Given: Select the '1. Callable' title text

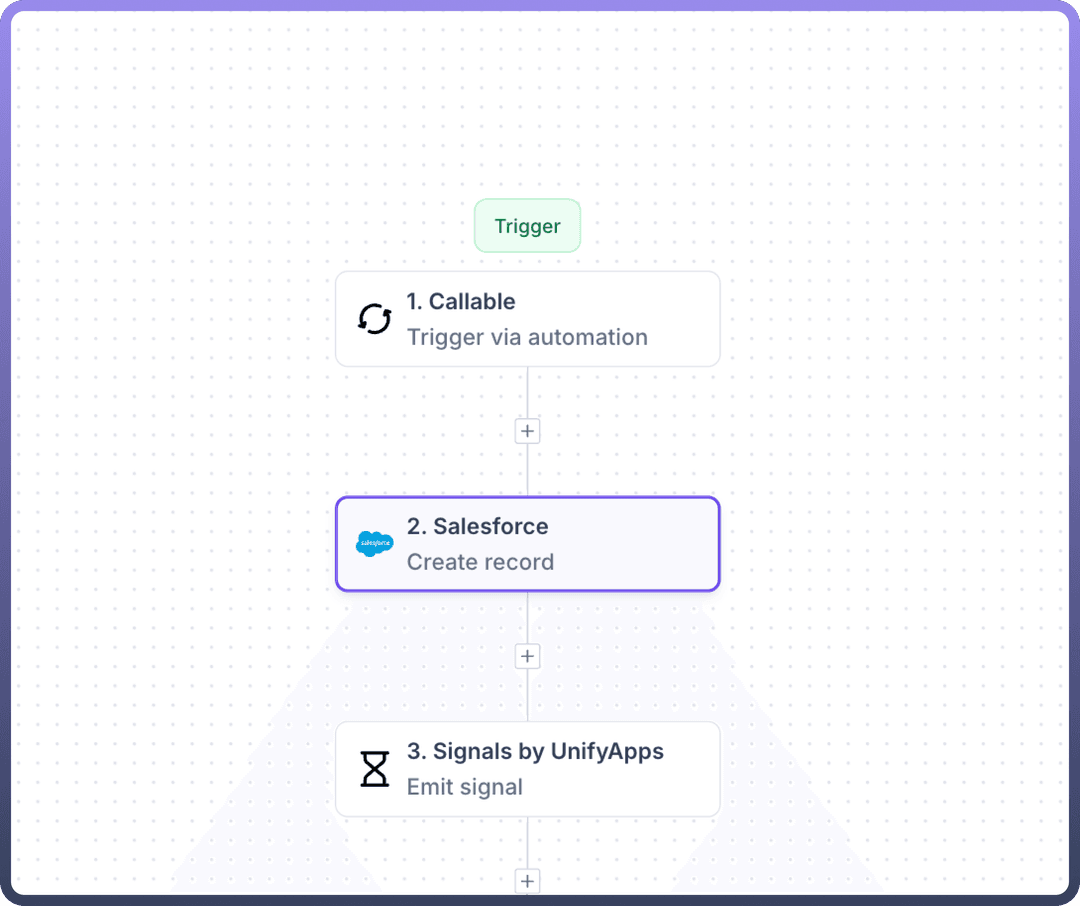Looking at the screenshot, I should tap(461, 302).
